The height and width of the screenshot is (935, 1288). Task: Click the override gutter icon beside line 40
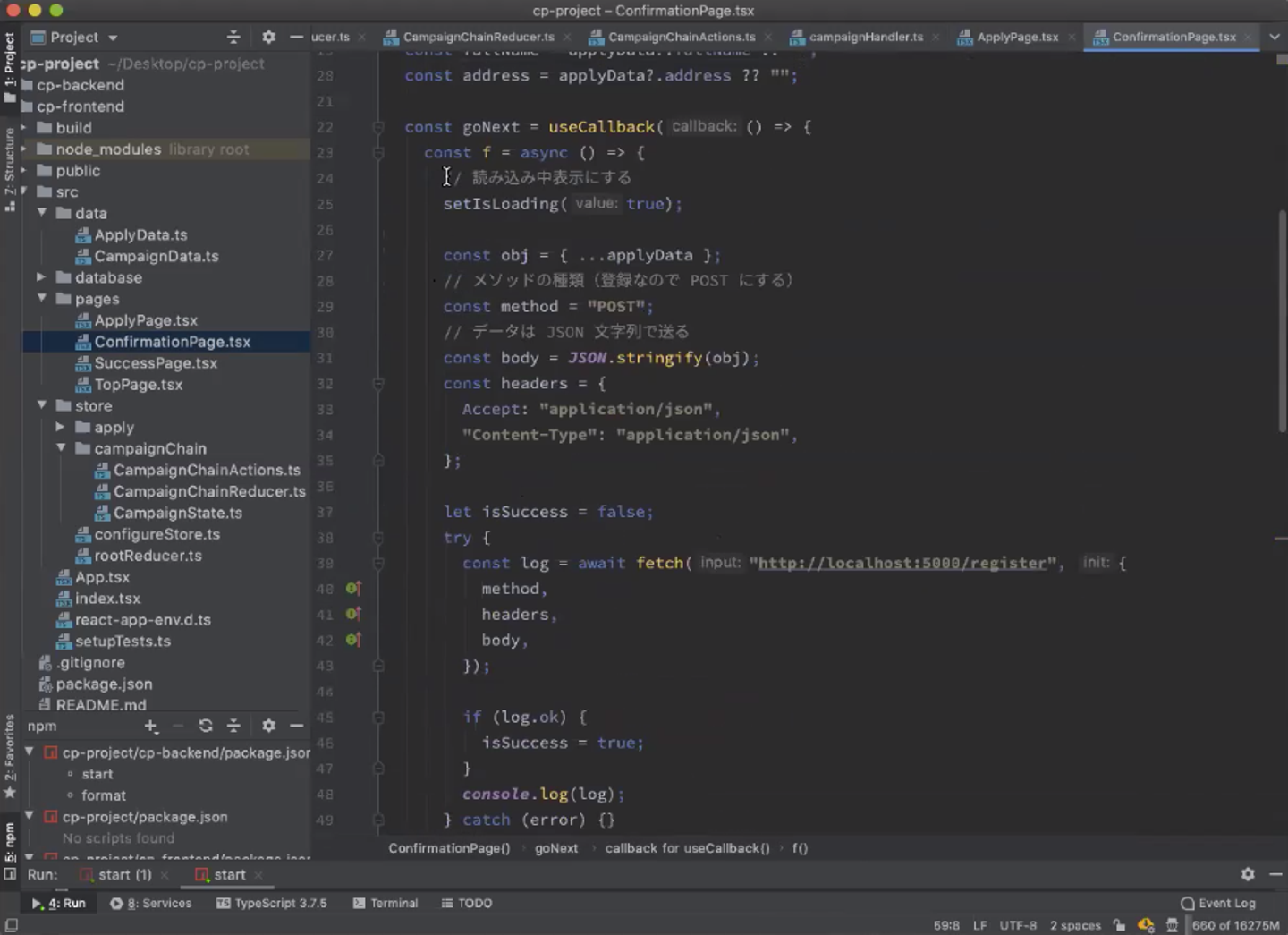tap(353, 589)
